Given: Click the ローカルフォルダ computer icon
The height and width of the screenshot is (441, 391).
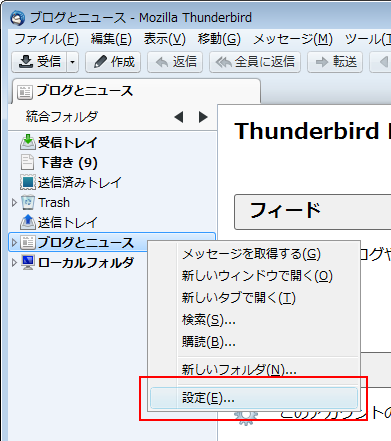Looking at the screenshot, I should click(x=28, y=262).
